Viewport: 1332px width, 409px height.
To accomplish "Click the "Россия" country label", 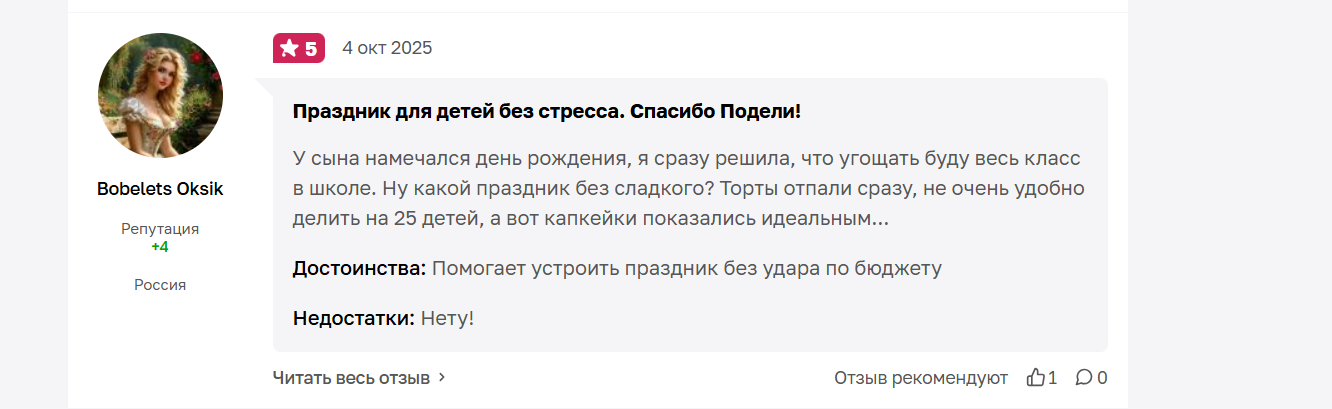I will pyautogui.click(x=160, y=285).
